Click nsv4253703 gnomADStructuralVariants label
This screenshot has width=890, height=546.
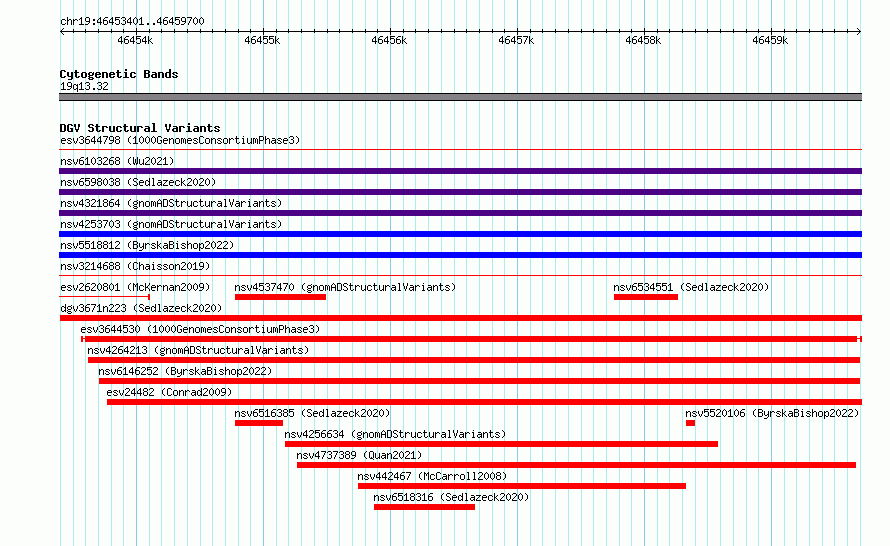(x=171, y=224)
